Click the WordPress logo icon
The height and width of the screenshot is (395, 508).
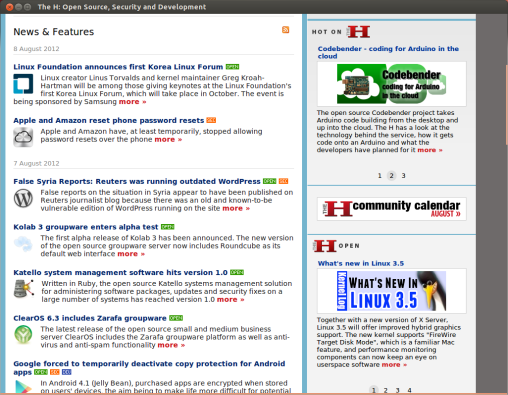point(23,198)
